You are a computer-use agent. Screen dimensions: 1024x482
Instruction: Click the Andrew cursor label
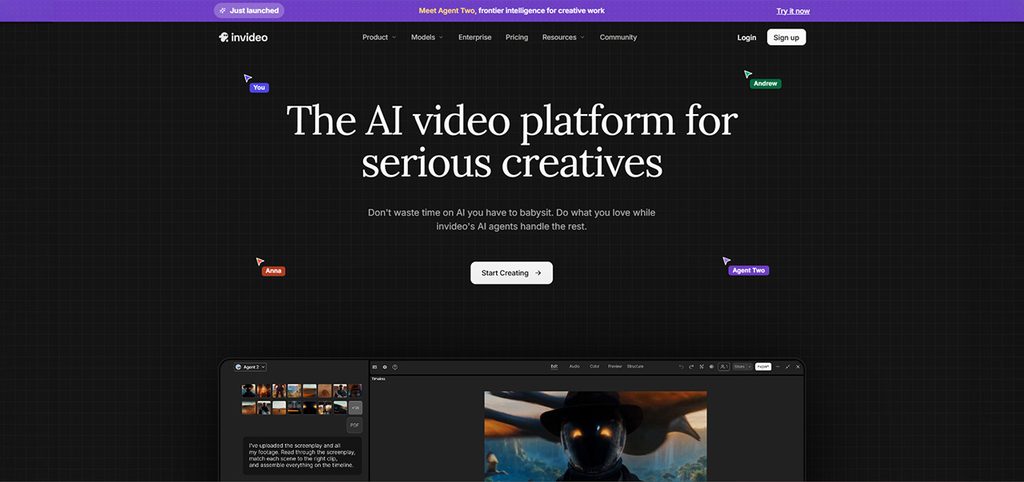click(x=765, y=84)
